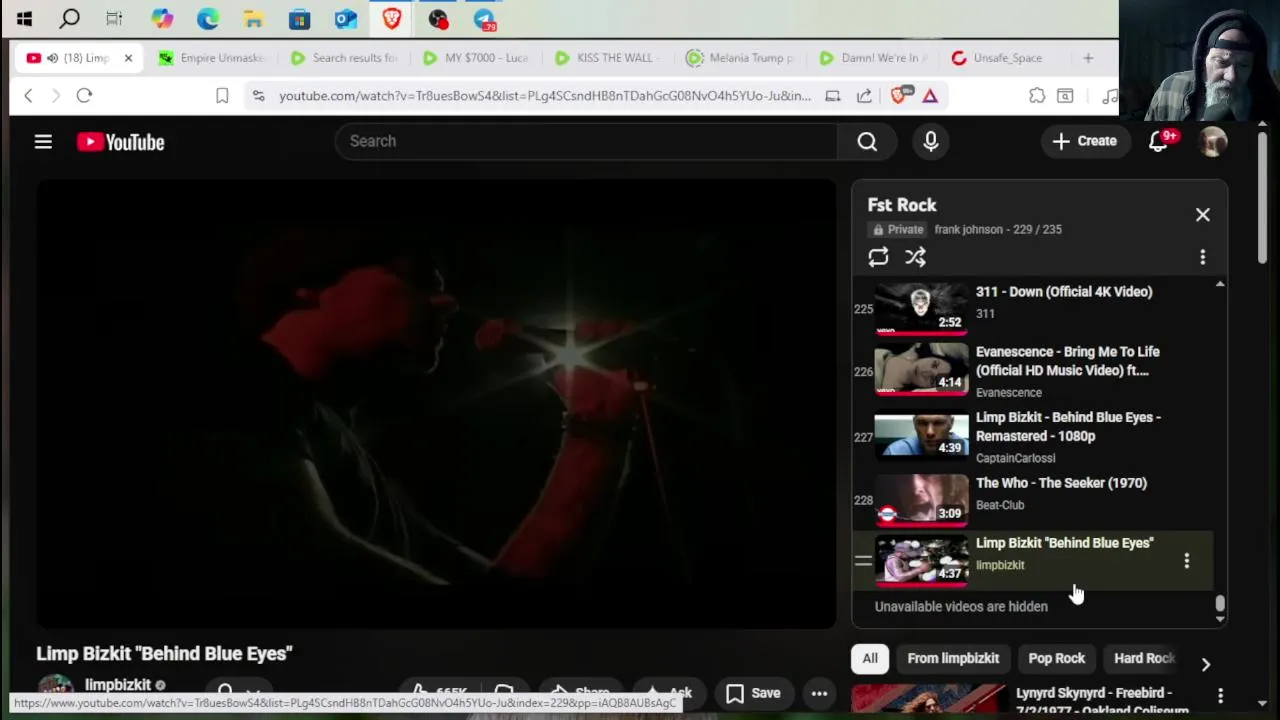Click the Beat-Club channel name

[1000, 505]
